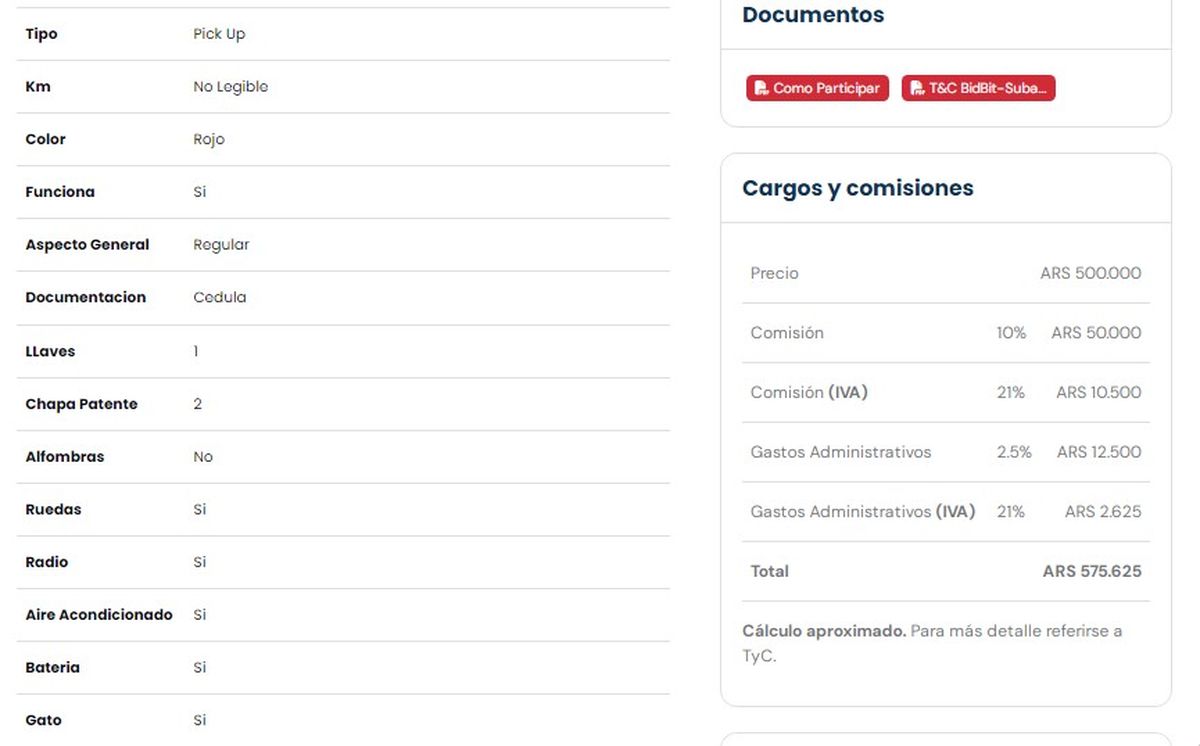Screen dimensions: 1200x746
Task: Click the PDF icon on T&C BidBit button
Action: click(916, 88)
